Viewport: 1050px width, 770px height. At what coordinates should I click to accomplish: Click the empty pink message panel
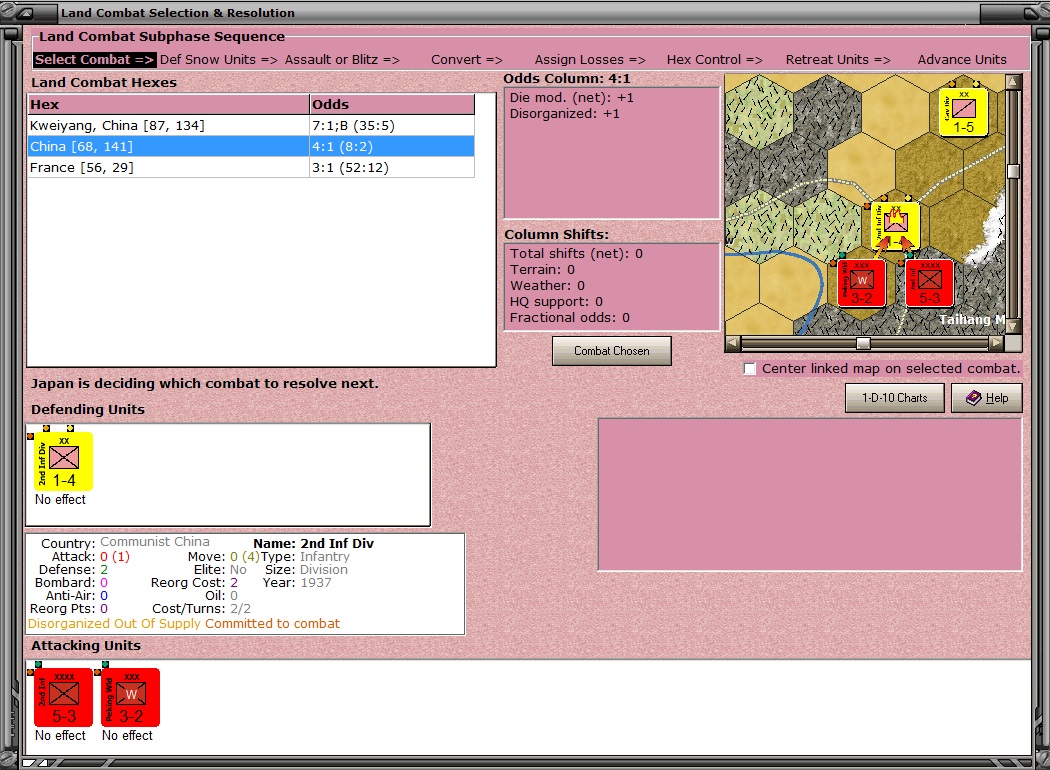click(x=810, y=495)
